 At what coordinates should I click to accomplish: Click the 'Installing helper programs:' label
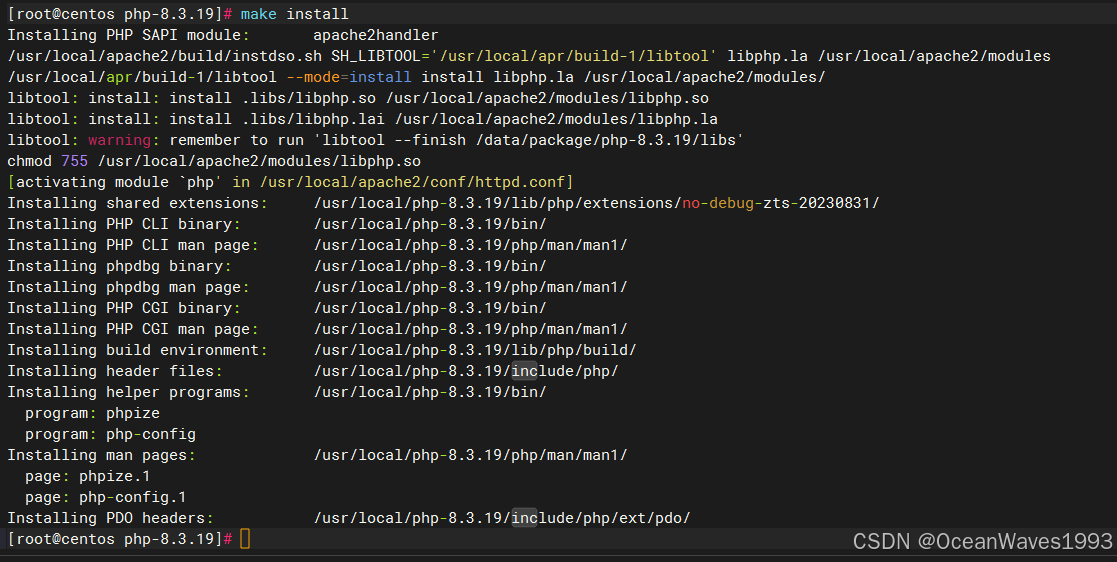pos(128,392)
